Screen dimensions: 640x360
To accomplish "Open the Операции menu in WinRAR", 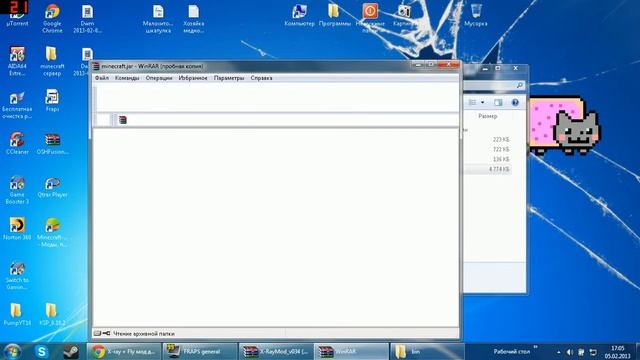I will click(x=159, y=78).
